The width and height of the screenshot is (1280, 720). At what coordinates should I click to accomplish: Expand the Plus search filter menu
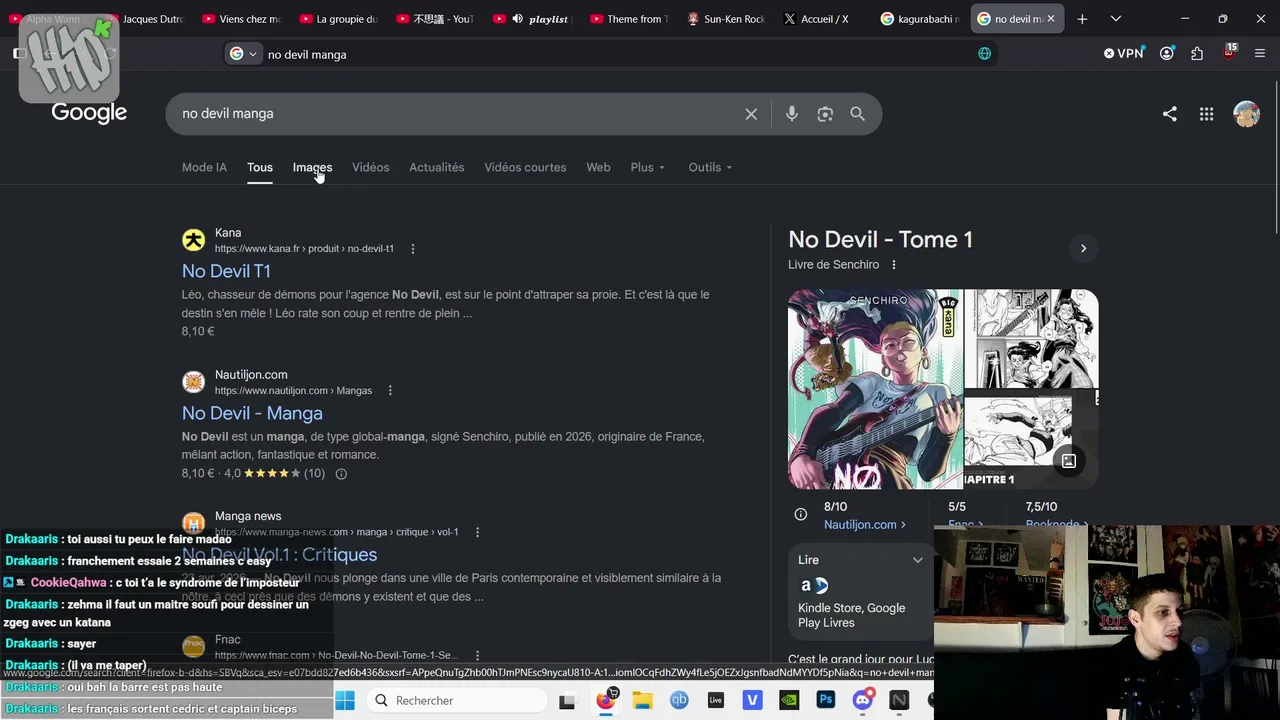click(648, 168)
